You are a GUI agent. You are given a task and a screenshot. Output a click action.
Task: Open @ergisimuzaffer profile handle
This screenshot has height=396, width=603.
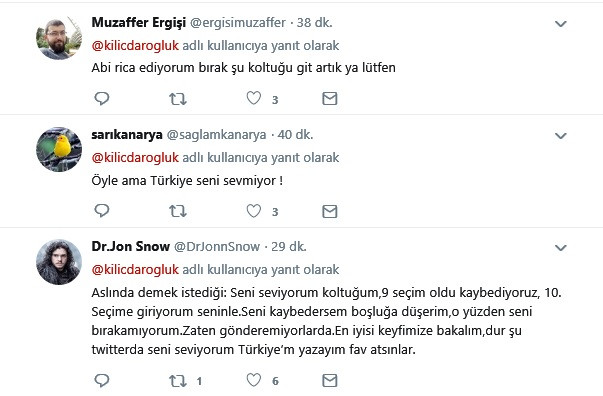click(x=238, y=23)
